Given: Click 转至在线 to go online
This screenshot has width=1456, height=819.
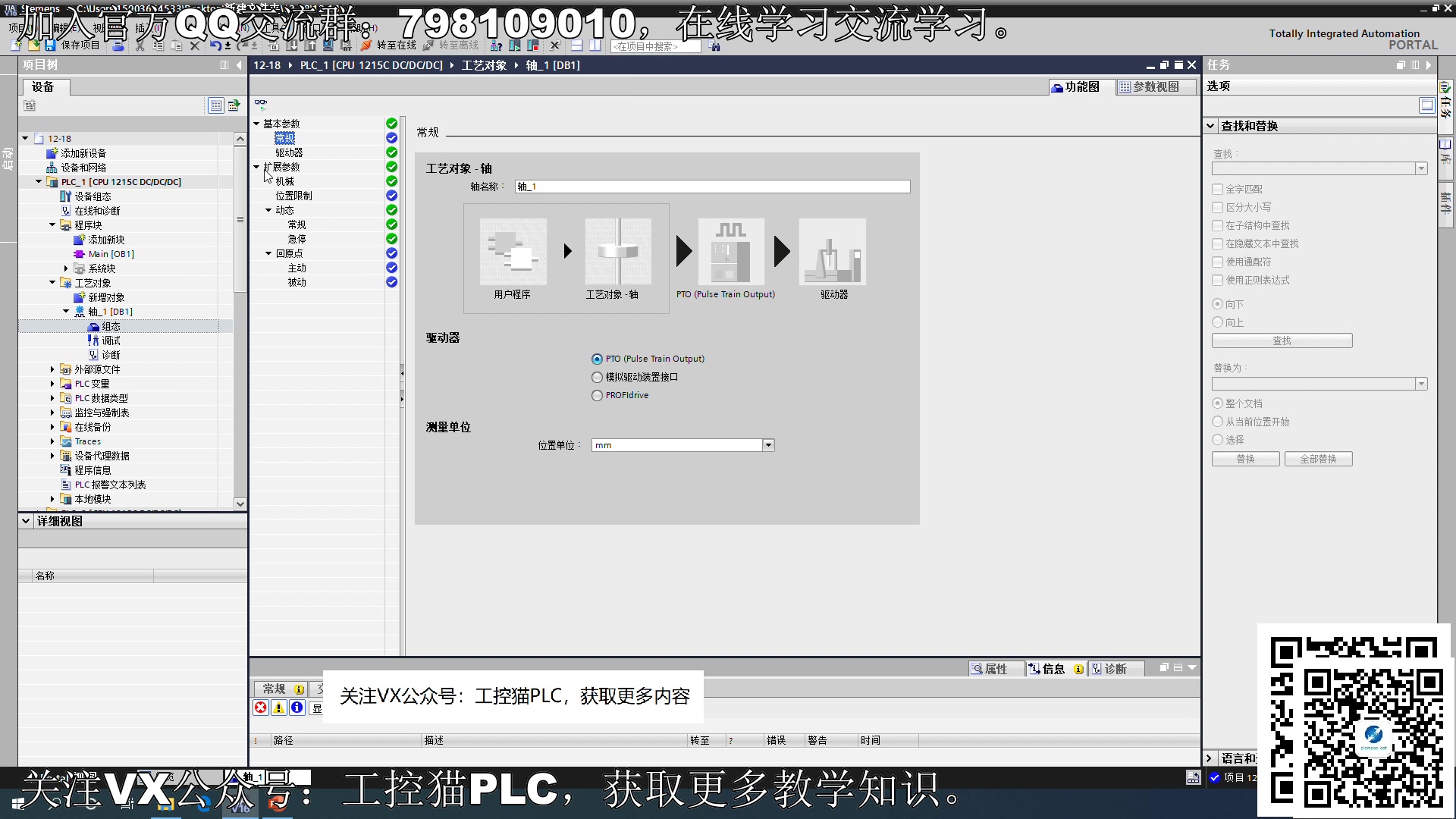Looking at the screenshot, I should coord(388,45).
